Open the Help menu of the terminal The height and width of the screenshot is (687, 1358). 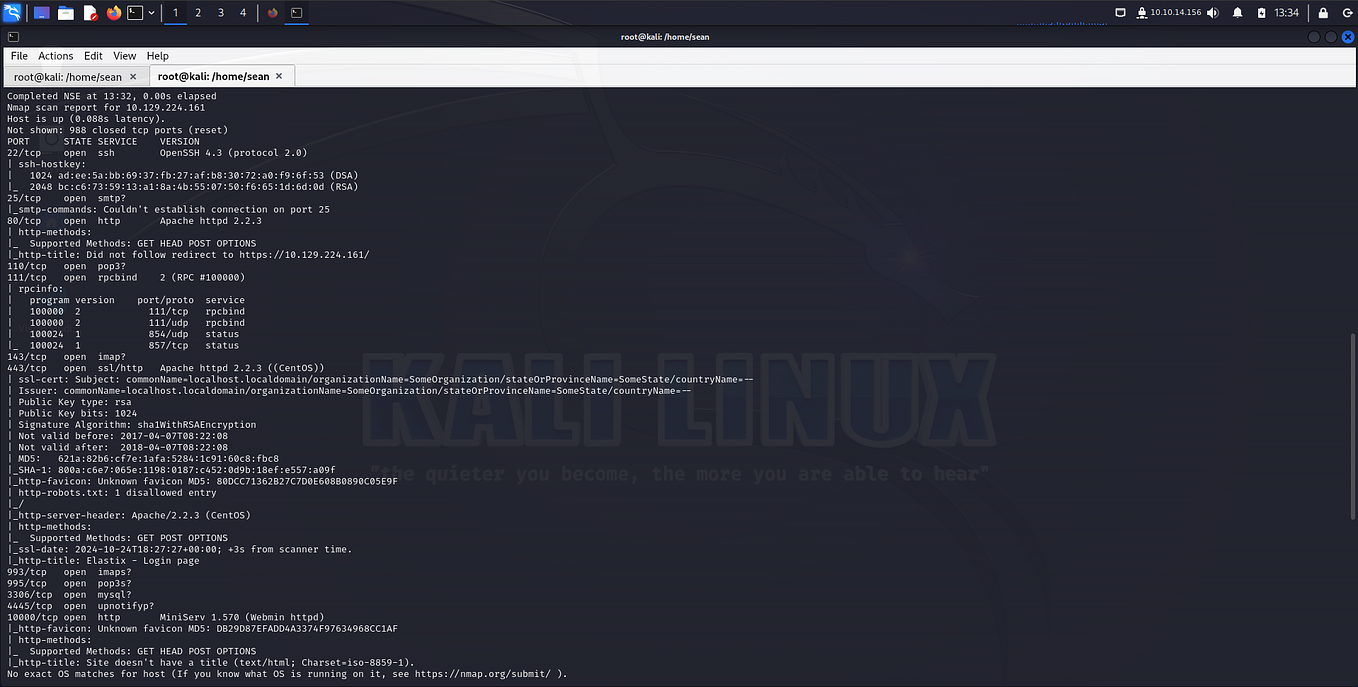pyautogui.click(x=157, y=55)
